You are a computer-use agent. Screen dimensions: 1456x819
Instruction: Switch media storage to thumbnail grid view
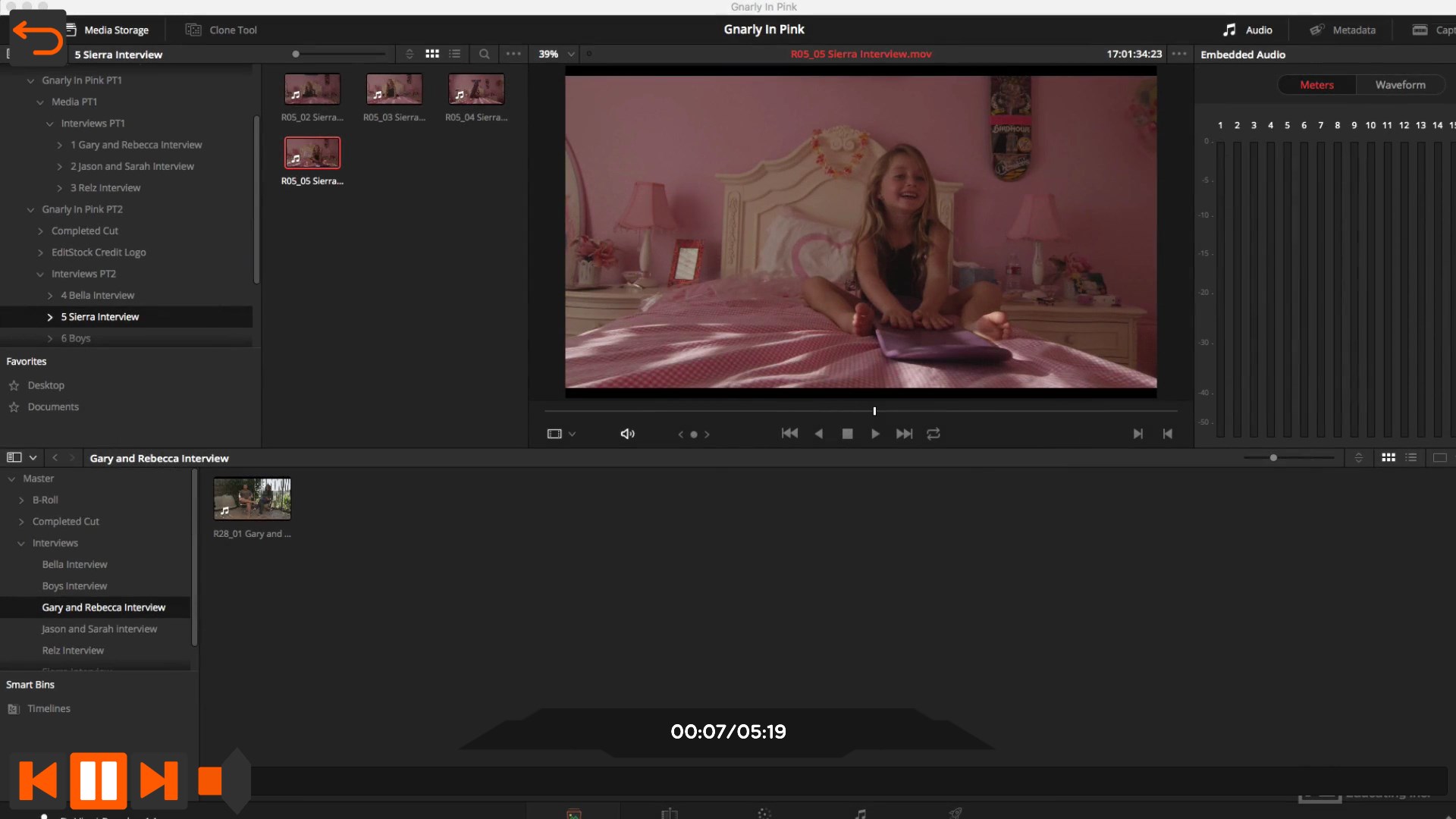[x=432, y=54]
